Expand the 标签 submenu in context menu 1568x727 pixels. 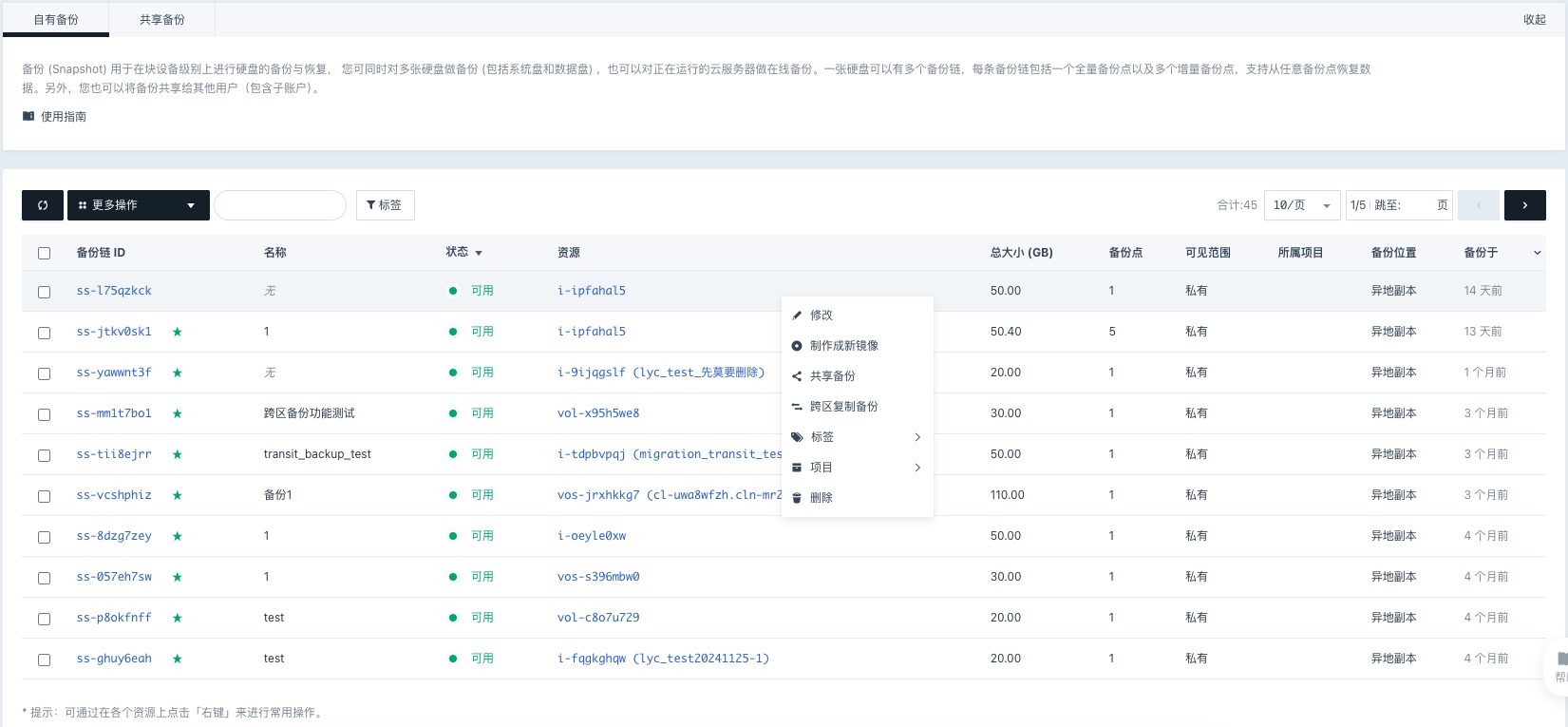[x=857, y=437]
